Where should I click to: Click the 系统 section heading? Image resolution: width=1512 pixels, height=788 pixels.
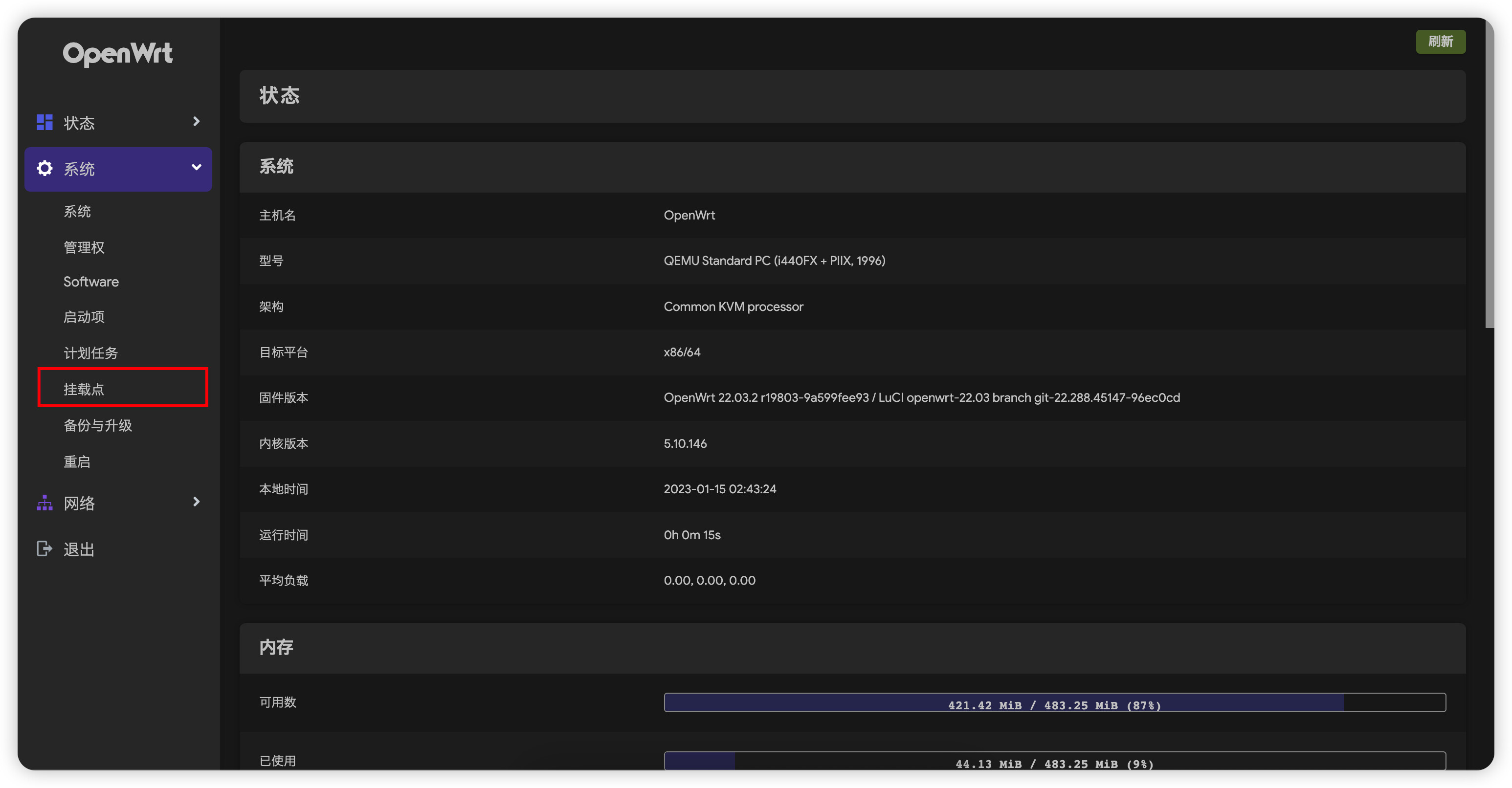[x=276, y=167]
